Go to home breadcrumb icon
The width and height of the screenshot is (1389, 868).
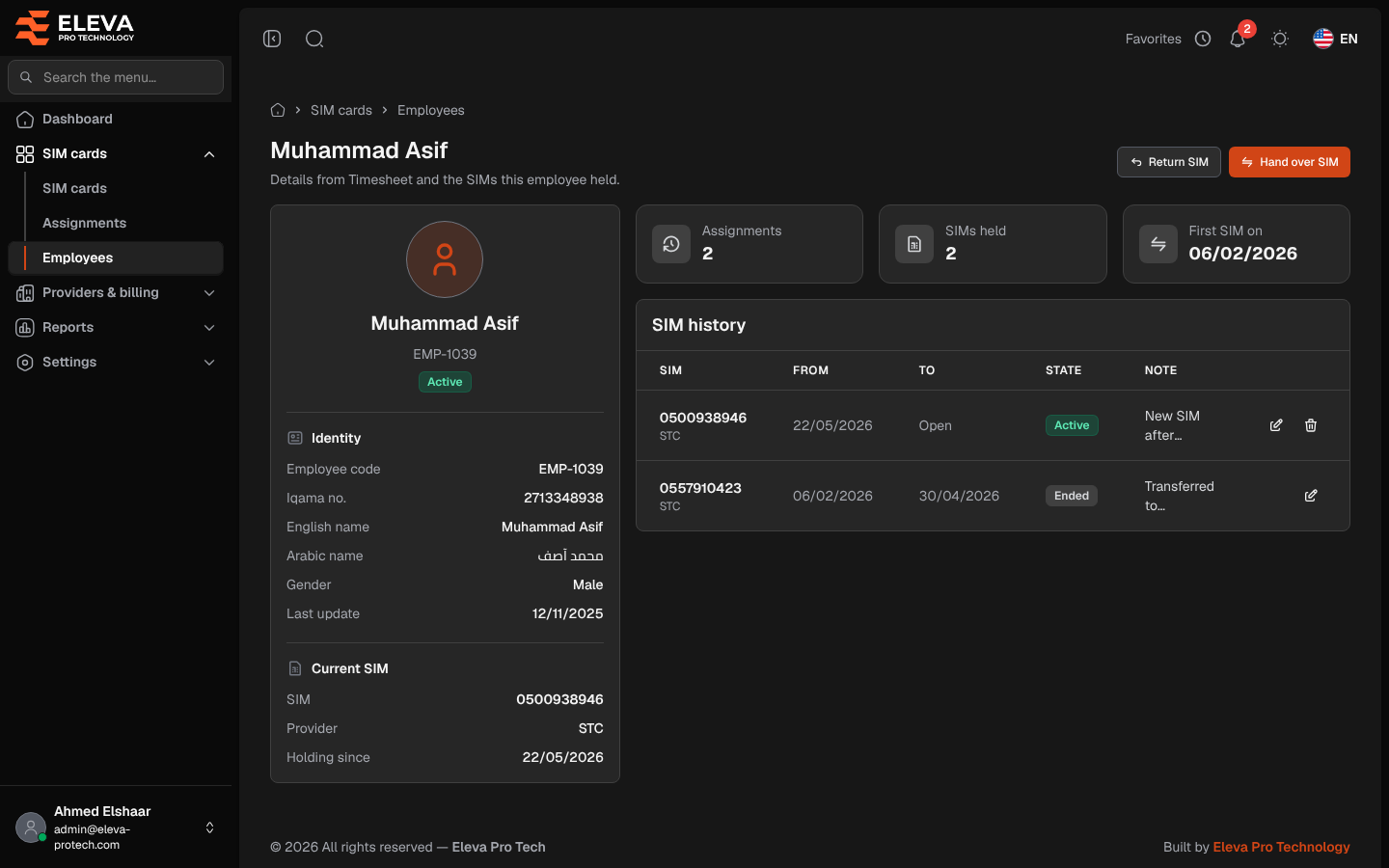pos(278,110)
